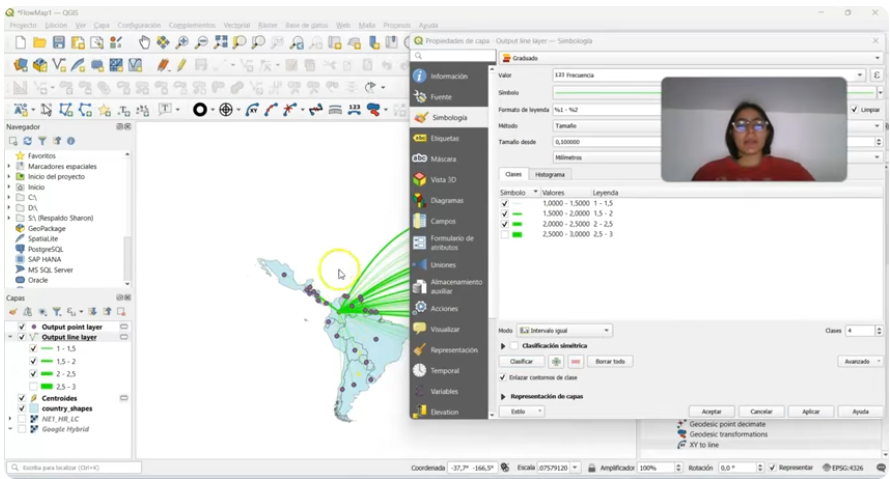The width and height of the screenshot is (890, 479).
Task: Open the Complementos menu
Action: tap(192, 25)
